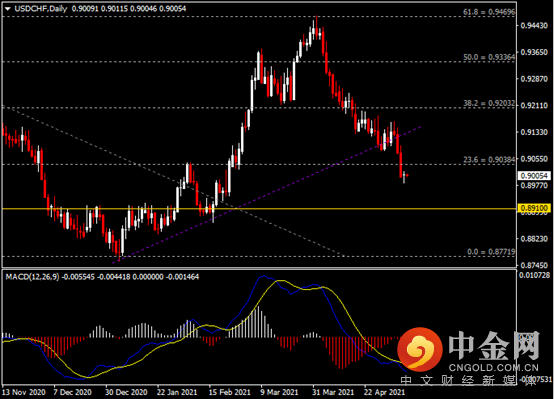This screenshot has width=554, height=399.
Task: Select the yellow 0.89100 horizontal price line
Action: tap(259, 209)
